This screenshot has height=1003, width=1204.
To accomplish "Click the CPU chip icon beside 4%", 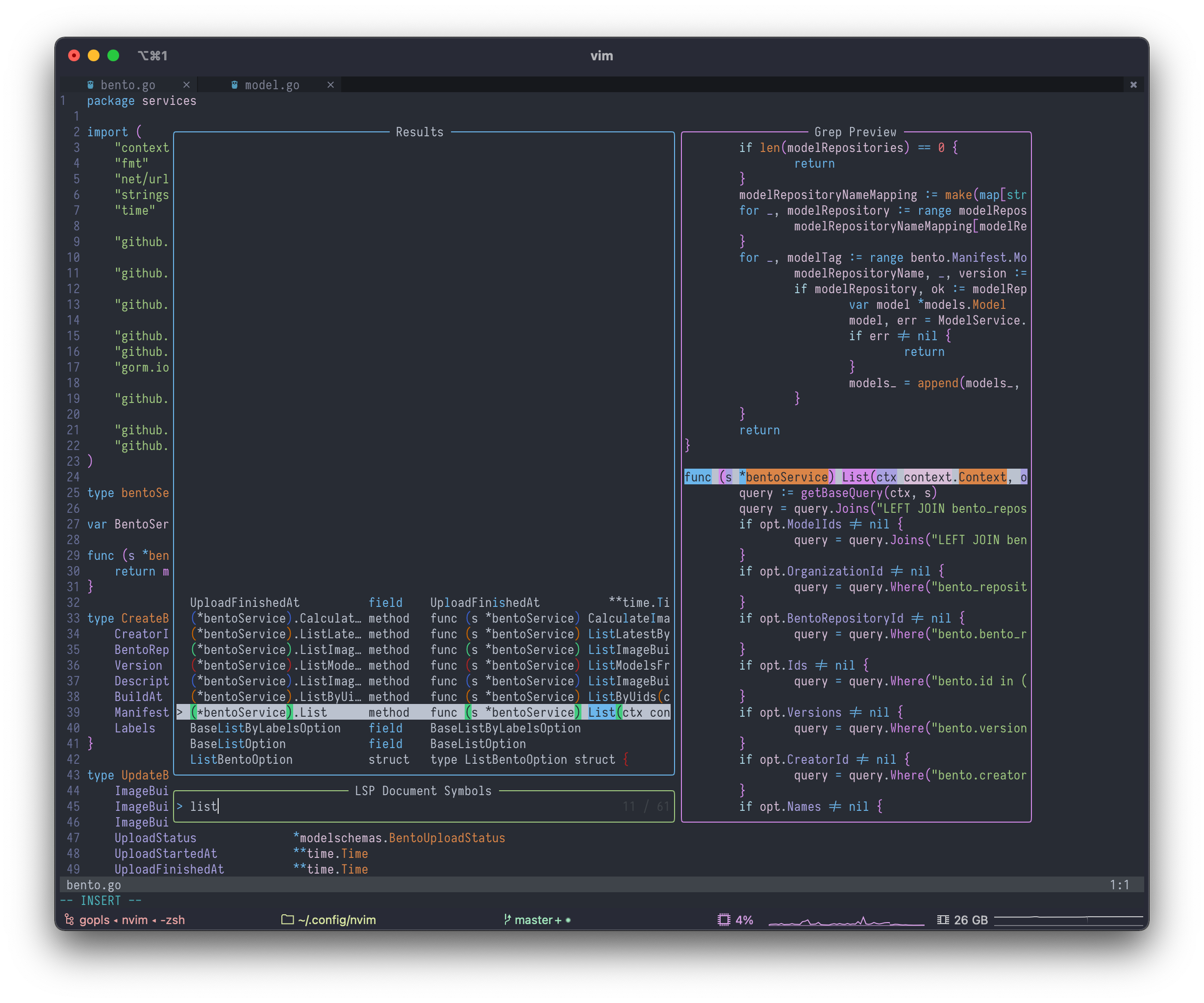I will pos(724,920).
